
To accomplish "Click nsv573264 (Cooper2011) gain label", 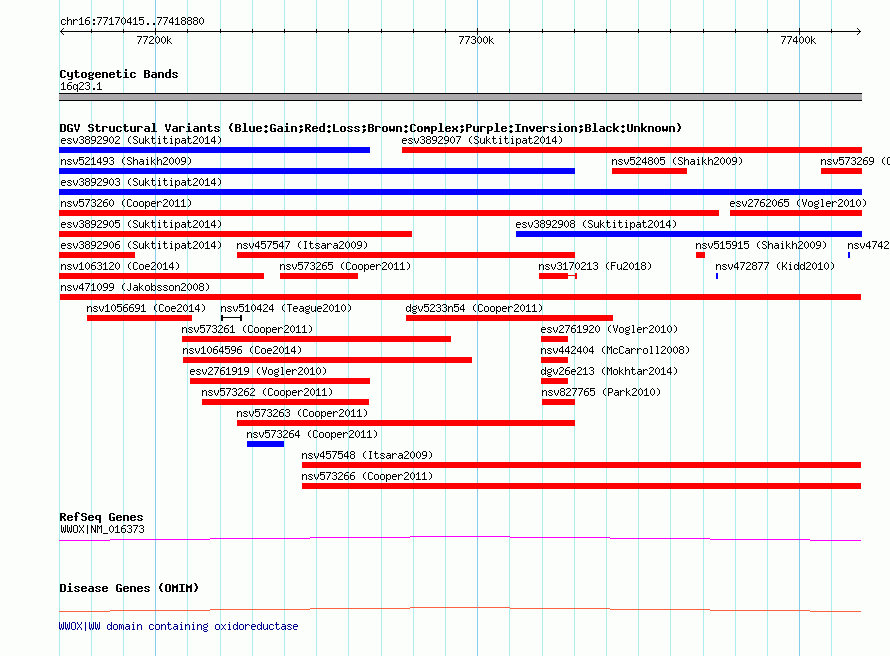I will [312, 434].
